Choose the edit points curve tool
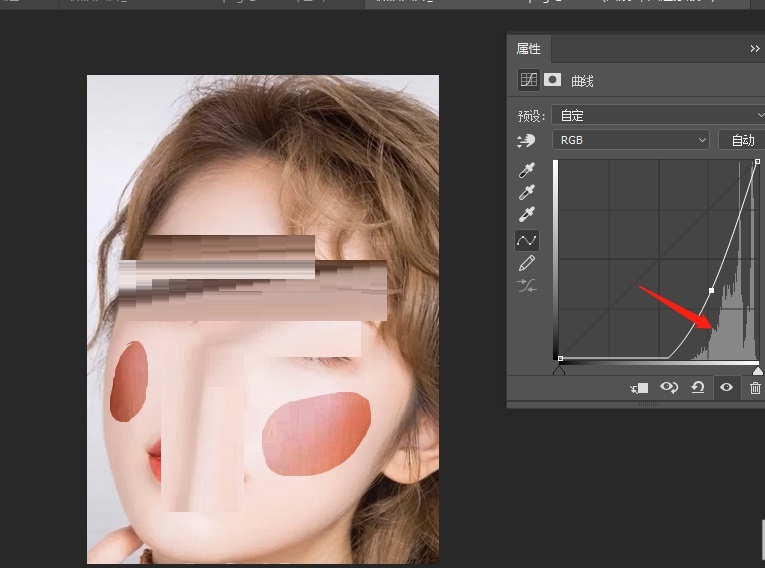Image resolution: width=765 pixels, height=568 pixels. click(527, 240)
